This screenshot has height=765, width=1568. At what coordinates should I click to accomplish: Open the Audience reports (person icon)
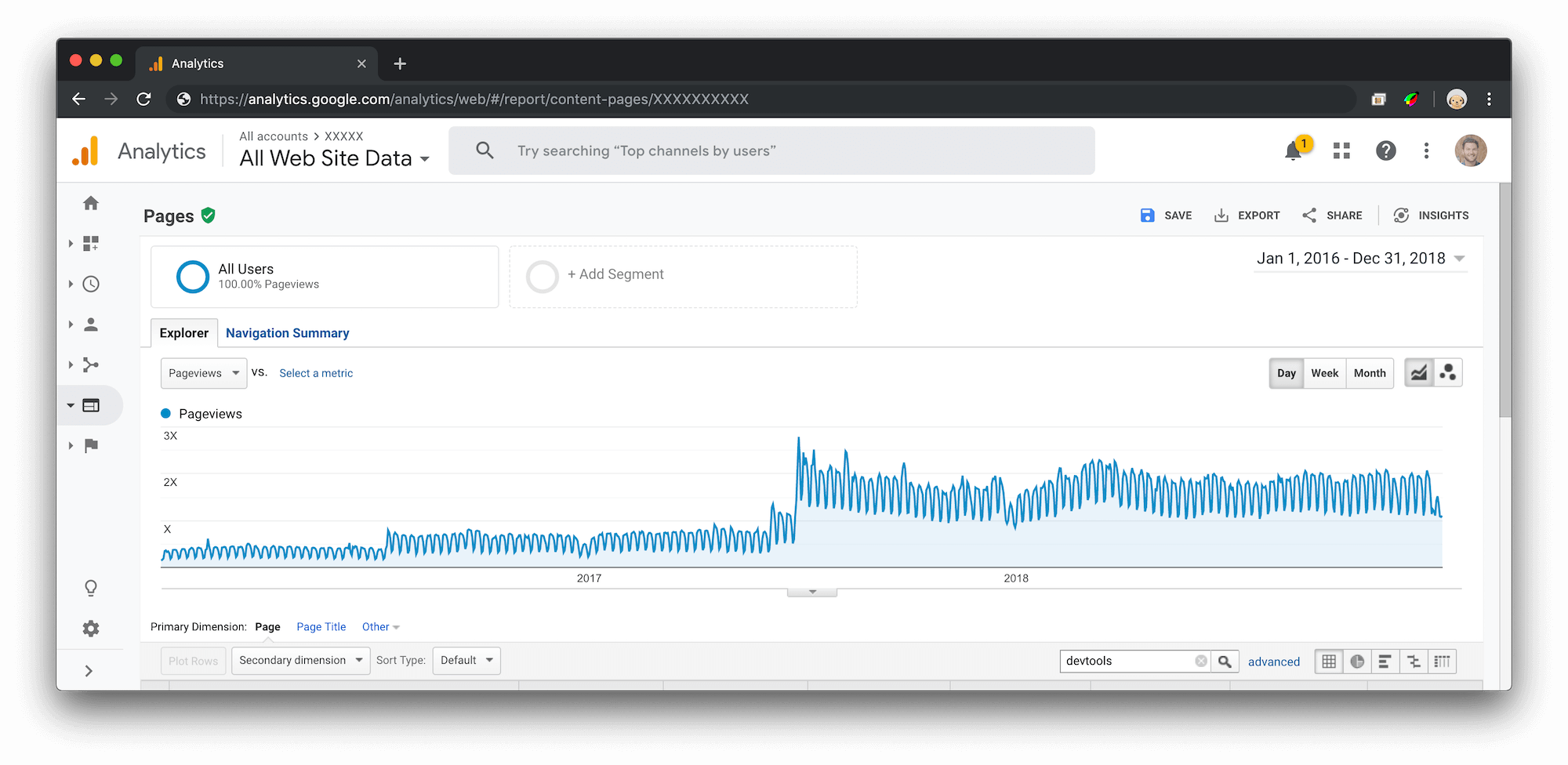91,324
